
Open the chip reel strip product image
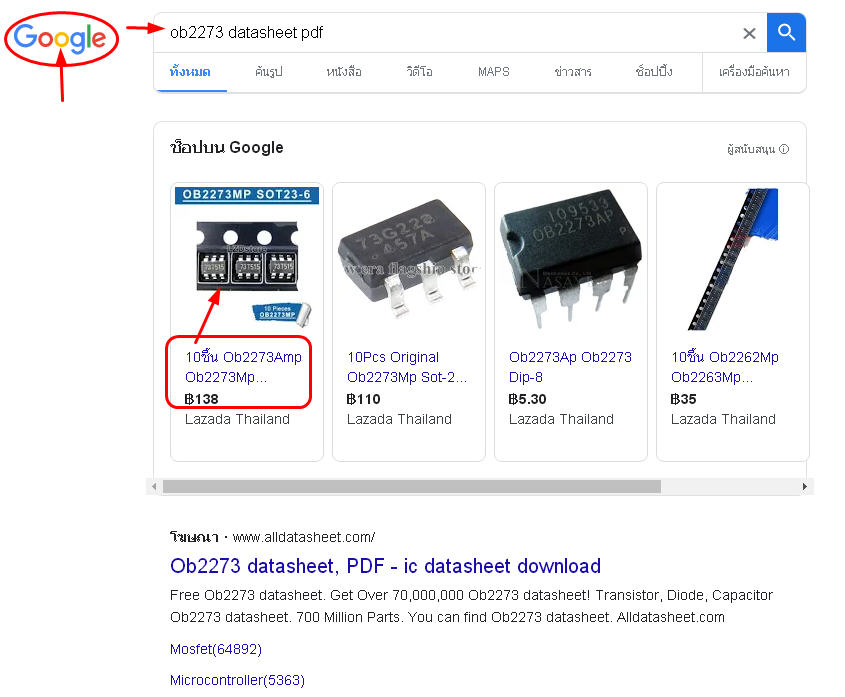pos(733,258)
